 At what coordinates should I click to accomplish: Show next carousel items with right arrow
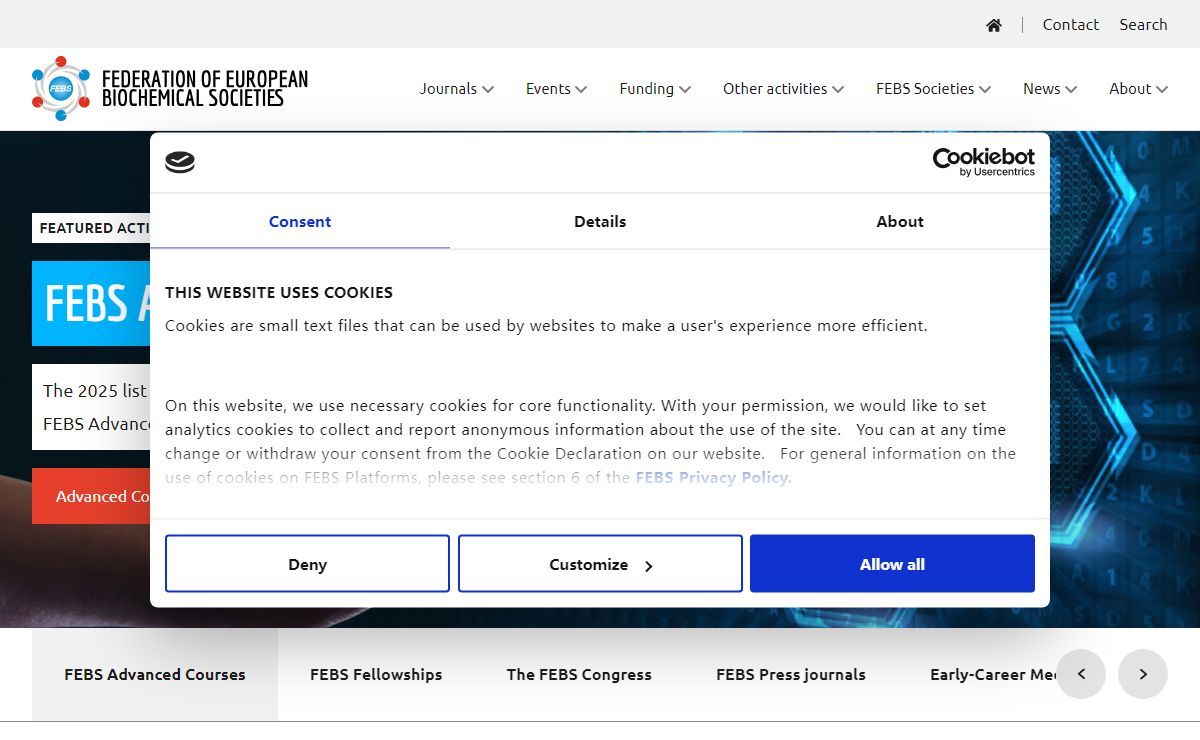point(1143,674)
